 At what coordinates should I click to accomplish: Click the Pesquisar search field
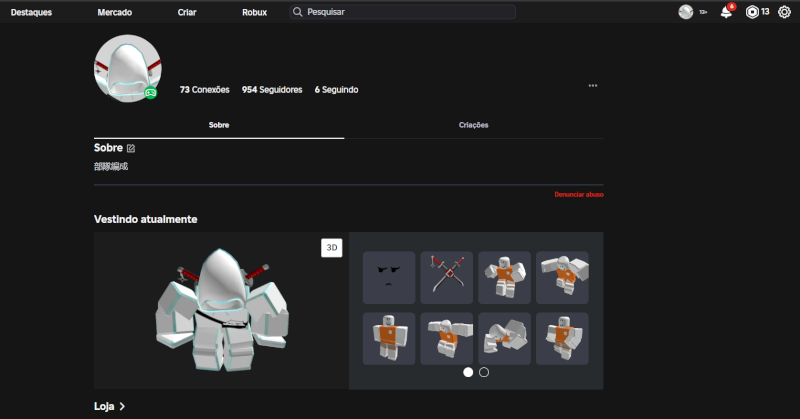click(405, 12)
